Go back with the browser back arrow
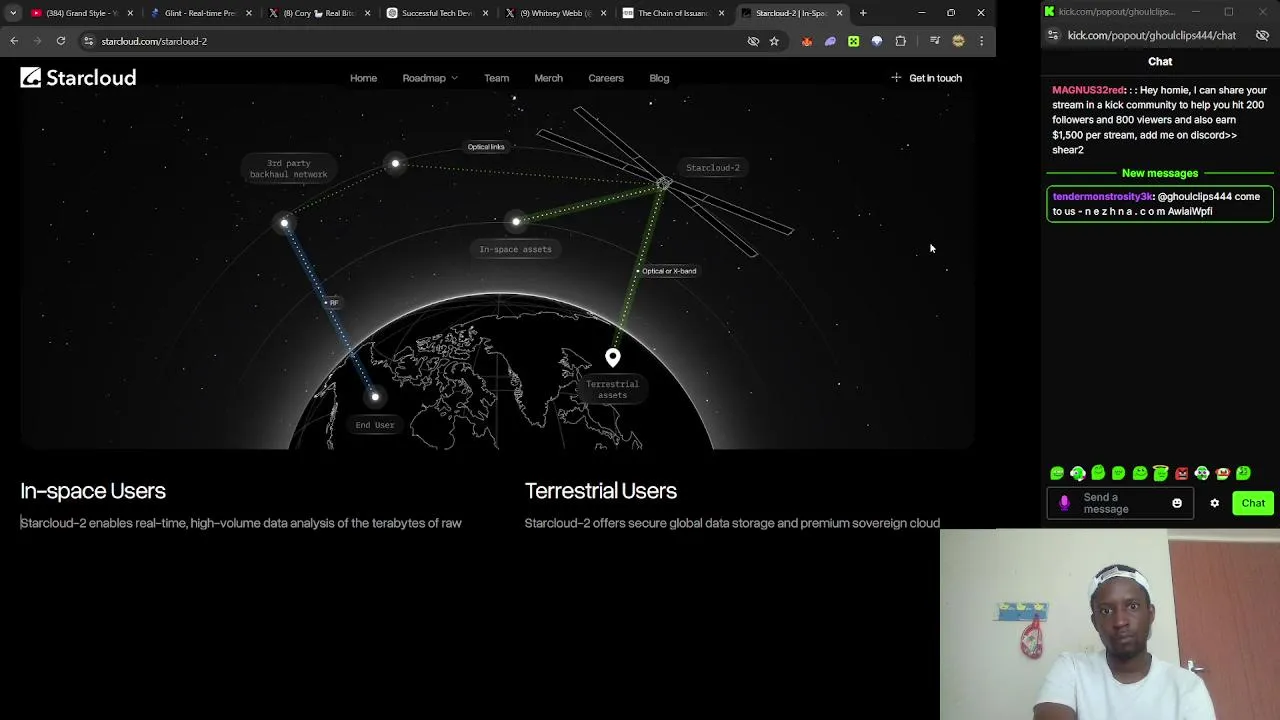The image size is (1280, 720). tap(14, 41)
